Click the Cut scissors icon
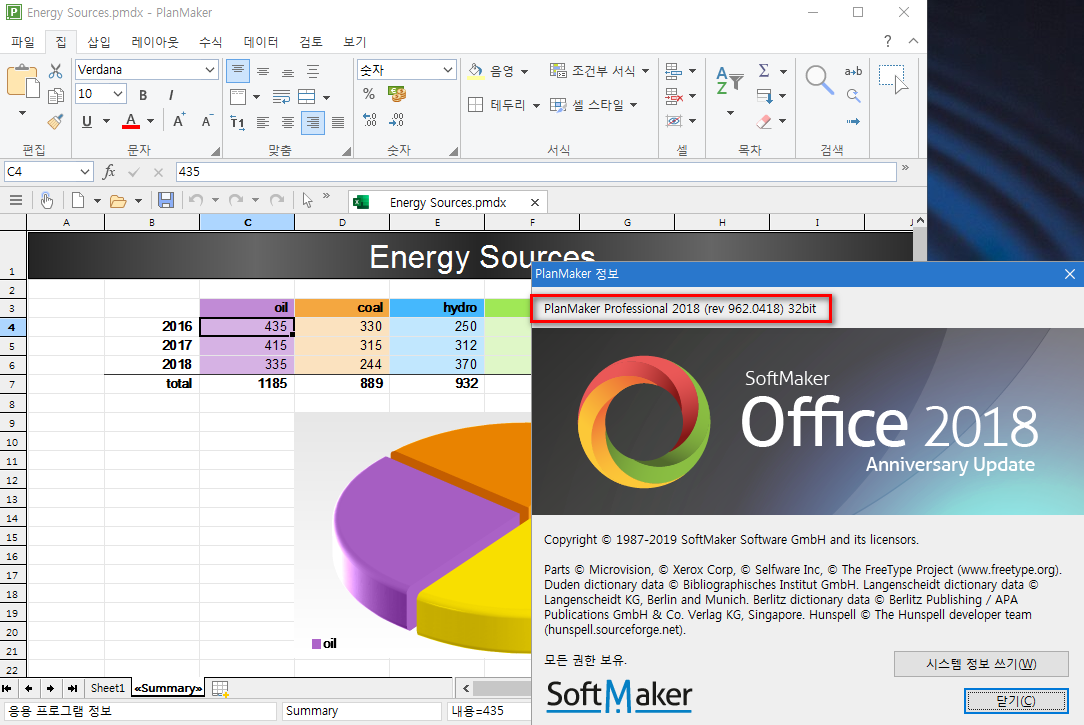This screenshot has height=725, width=1084. coord(55,71)
